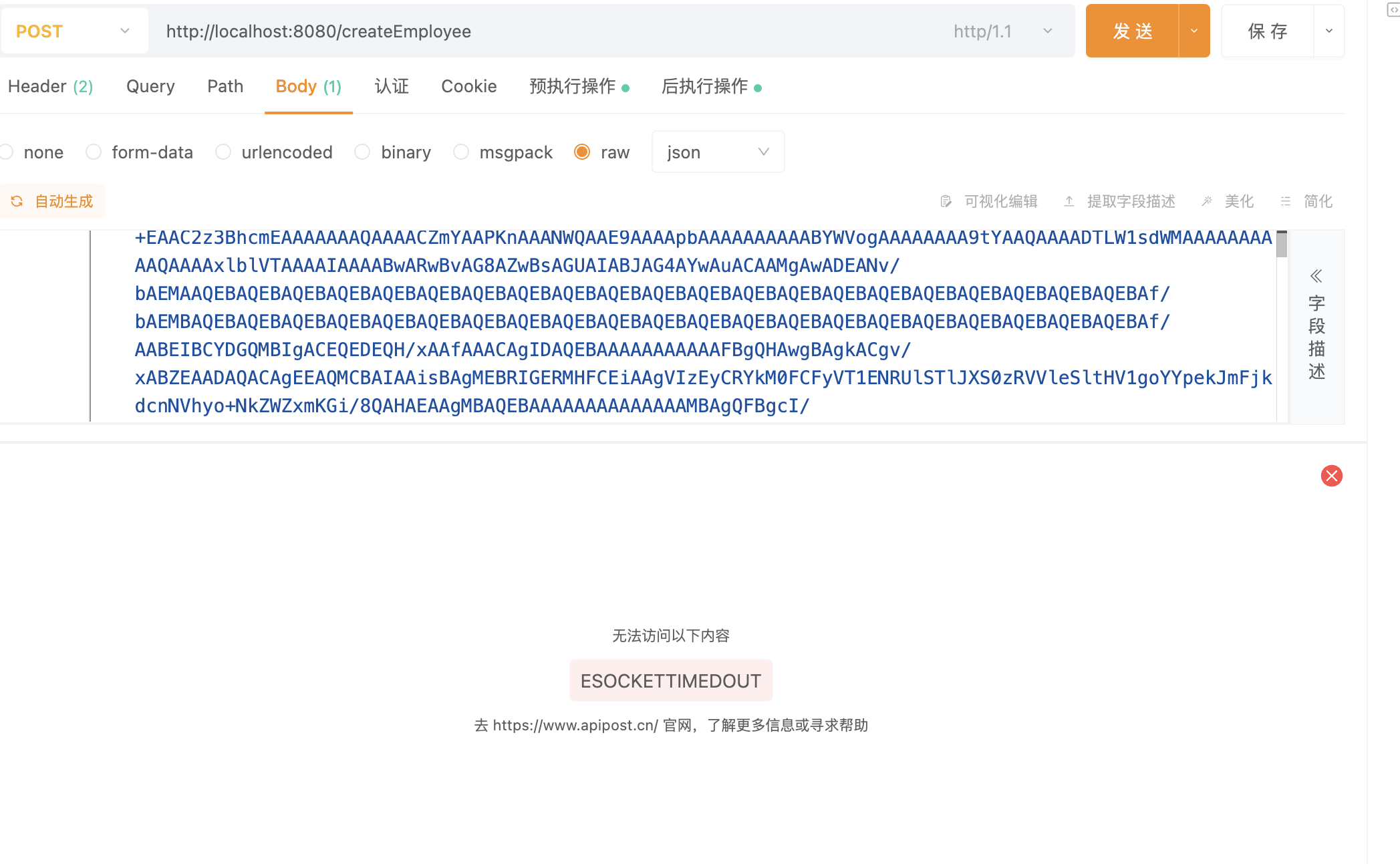The image size is (1400, 864).
Task: Dismiss the error with the red X icon
Action: click(x=1331, y=476)
